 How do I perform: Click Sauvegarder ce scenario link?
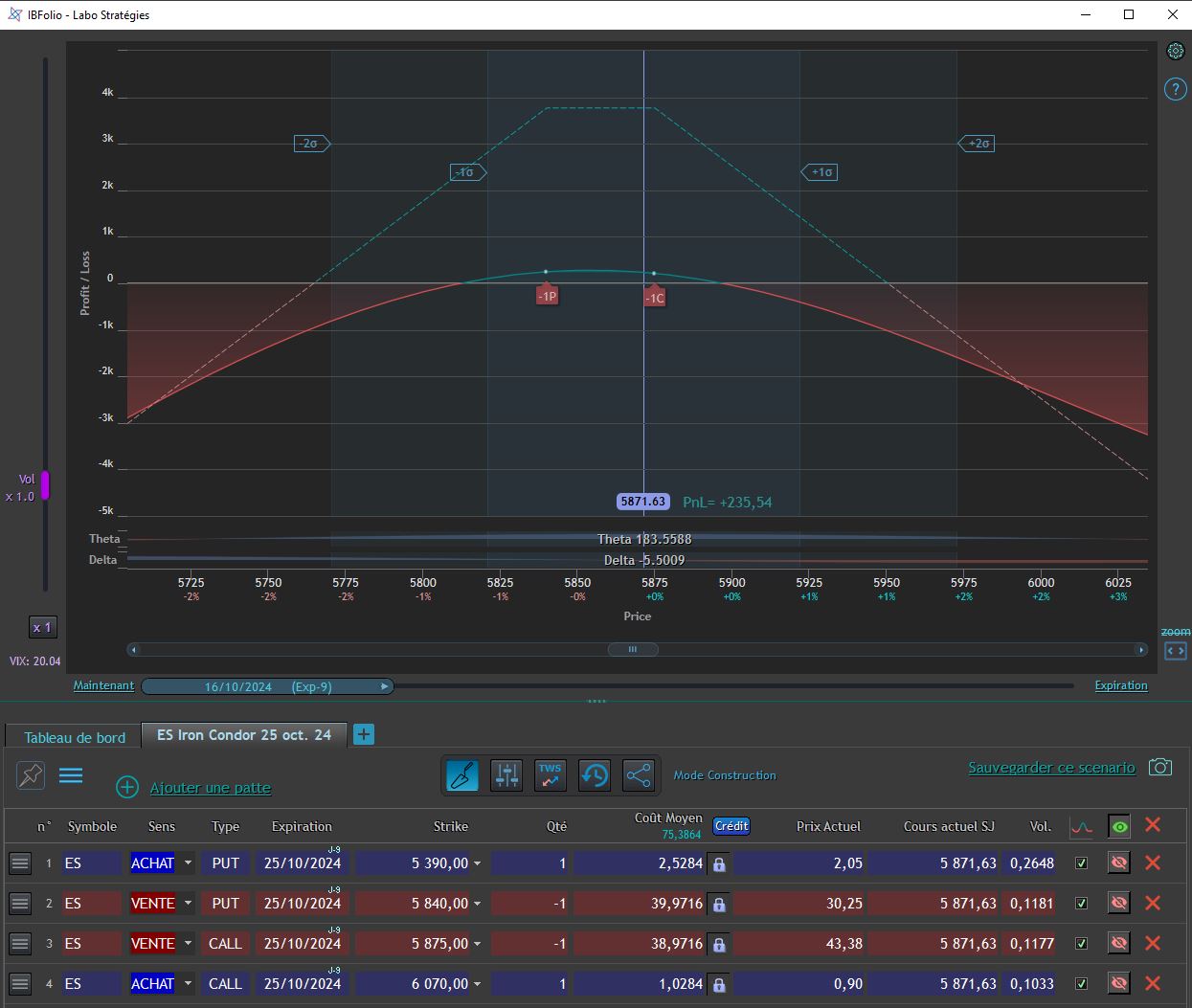1051,768
